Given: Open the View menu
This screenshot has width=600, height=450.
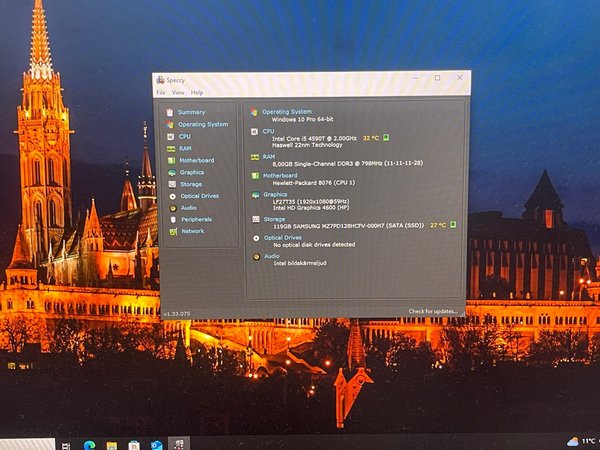Looking at the screenshot, I should pos(177,92).
